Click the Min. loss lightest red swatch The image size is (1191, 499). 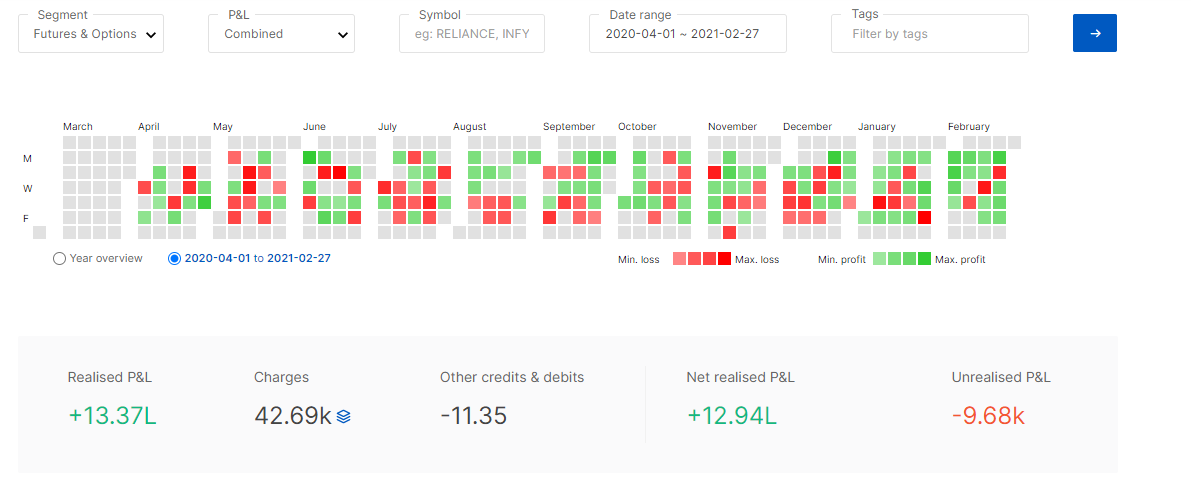click(680, 259)
